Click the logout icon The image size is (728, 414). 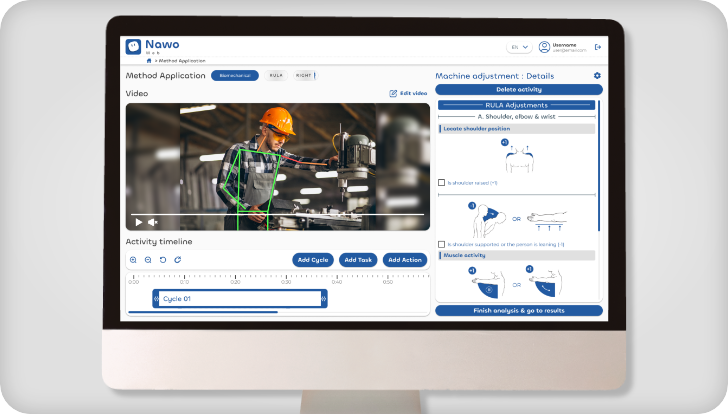point(598,47)
